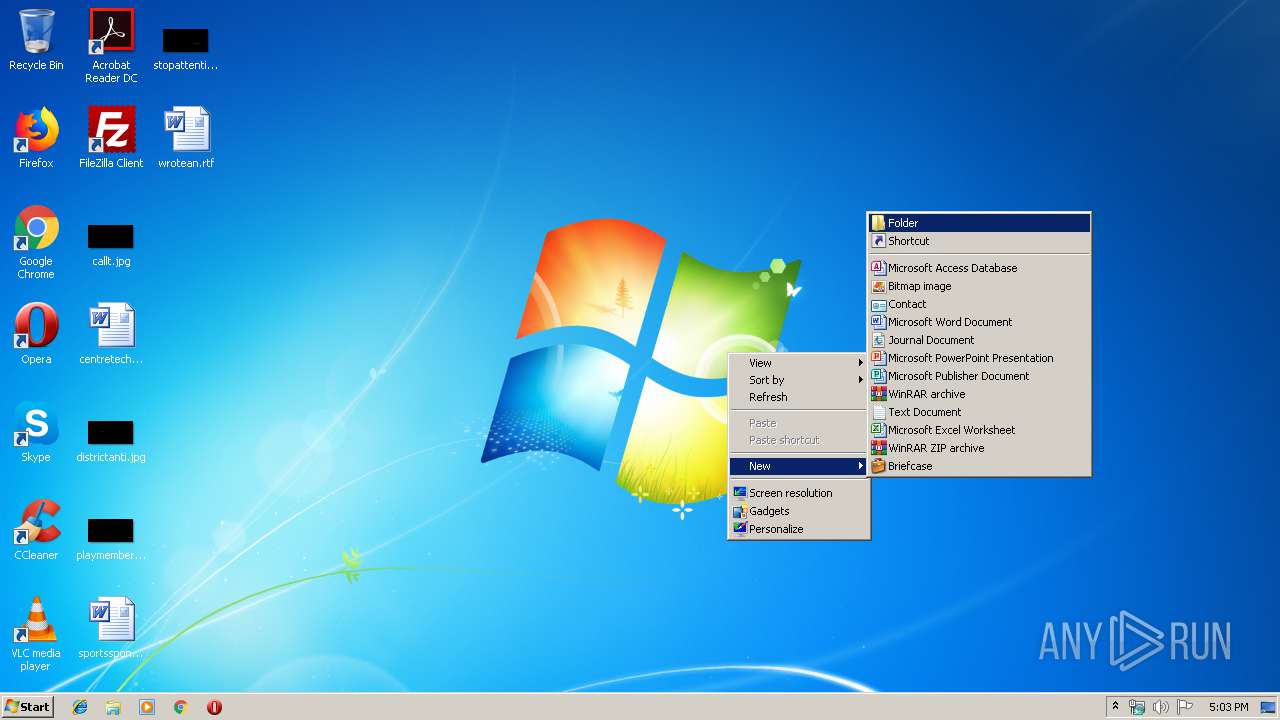Click the Show desktop button
Viewport: 1280px width, 720px height.
pos(1268,707)
